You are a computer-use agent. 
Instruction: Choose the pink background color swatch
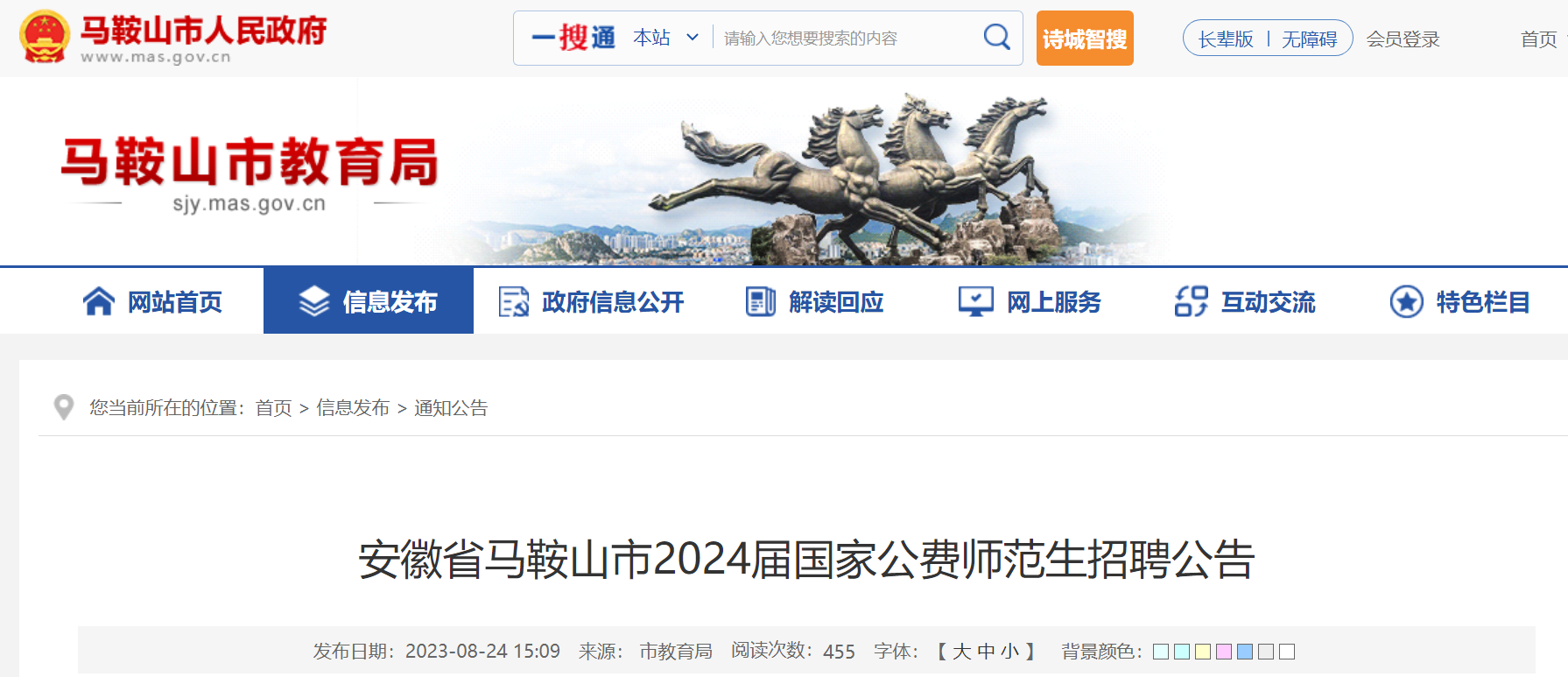point(1224,652)
